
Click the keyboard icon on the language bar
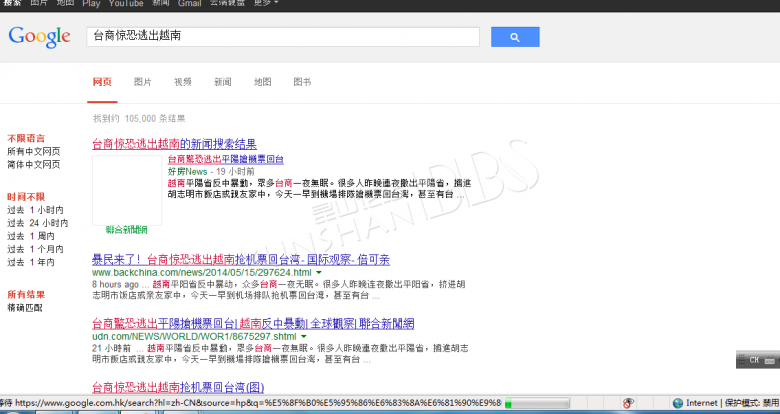[x=770, y=360]
